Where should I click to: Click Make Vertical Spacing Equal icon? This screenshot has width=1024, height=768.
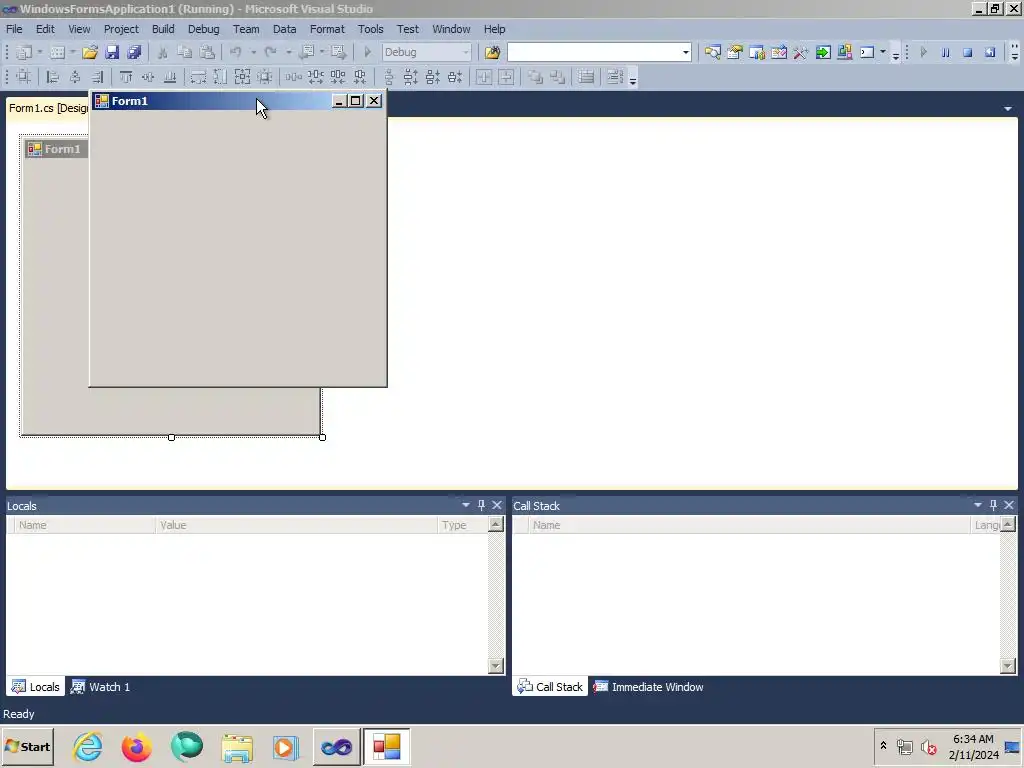pos(389,77)
